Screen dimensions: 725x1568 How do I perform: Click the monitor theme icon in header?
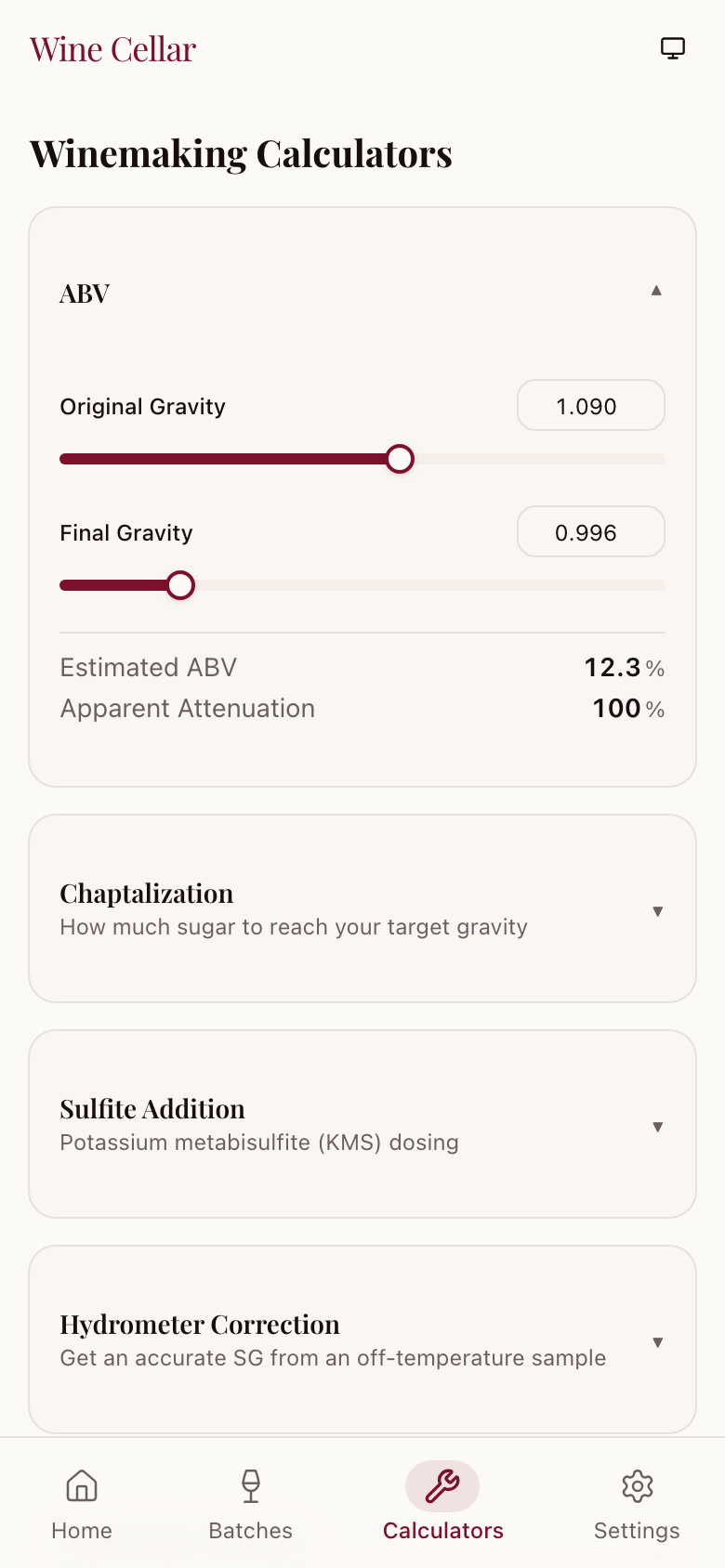pyautogui.click(x=673, y=48)
